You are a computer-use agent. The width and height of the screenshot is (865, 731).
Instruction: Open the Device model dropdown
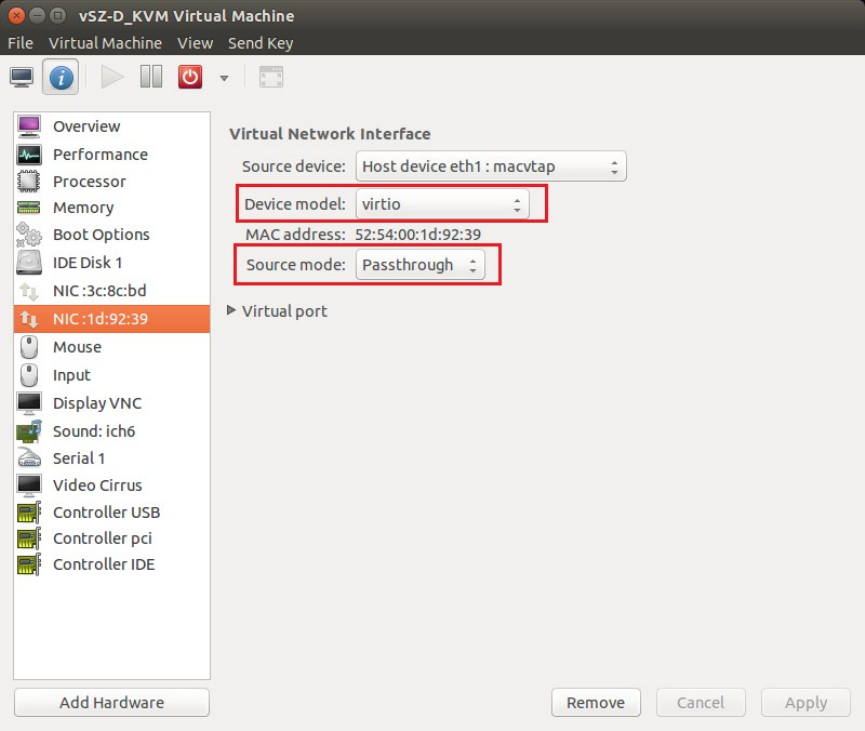(442, 204)
